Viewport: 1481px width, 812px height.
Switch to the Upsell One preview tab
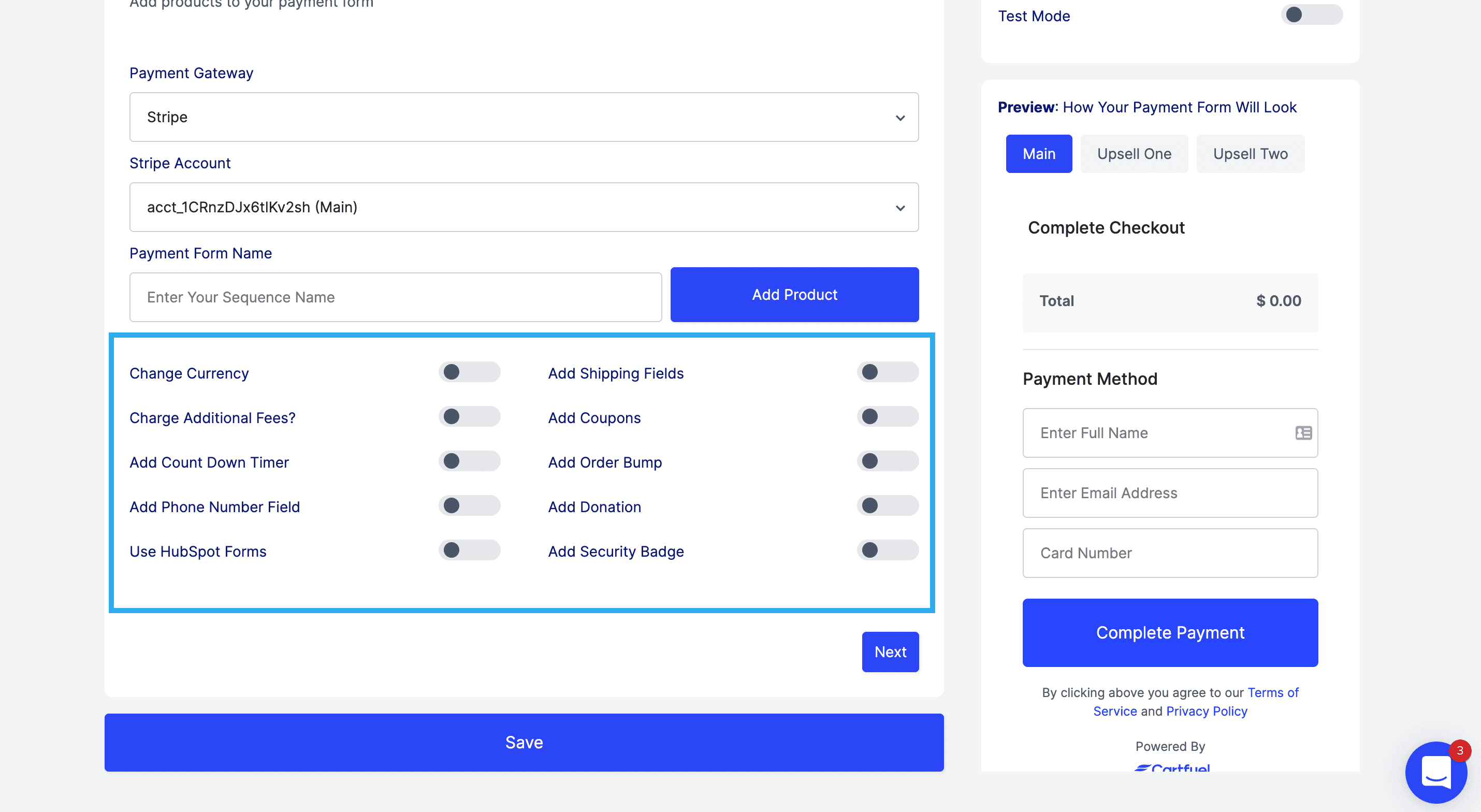(x=1134, y=153)
